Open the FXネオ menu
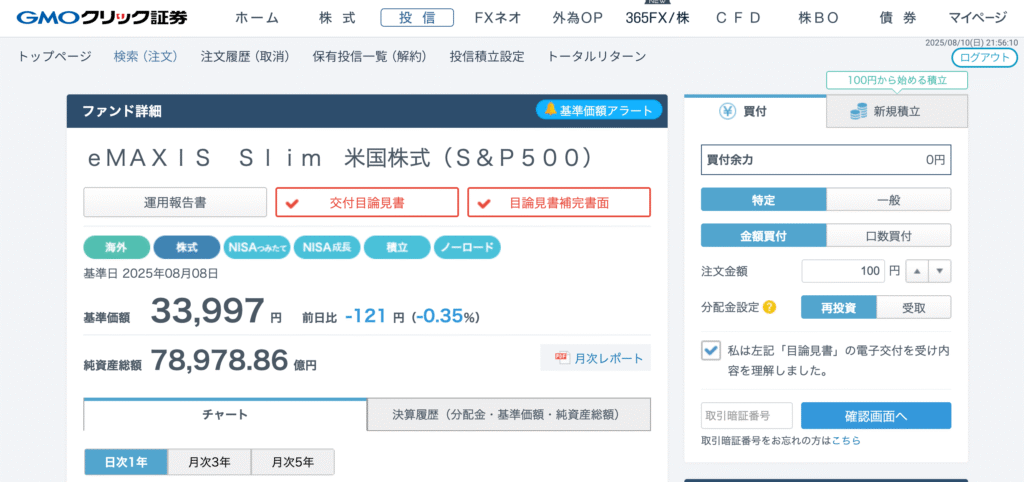The height and width of the screenshot is (482, 1024). 498,18
